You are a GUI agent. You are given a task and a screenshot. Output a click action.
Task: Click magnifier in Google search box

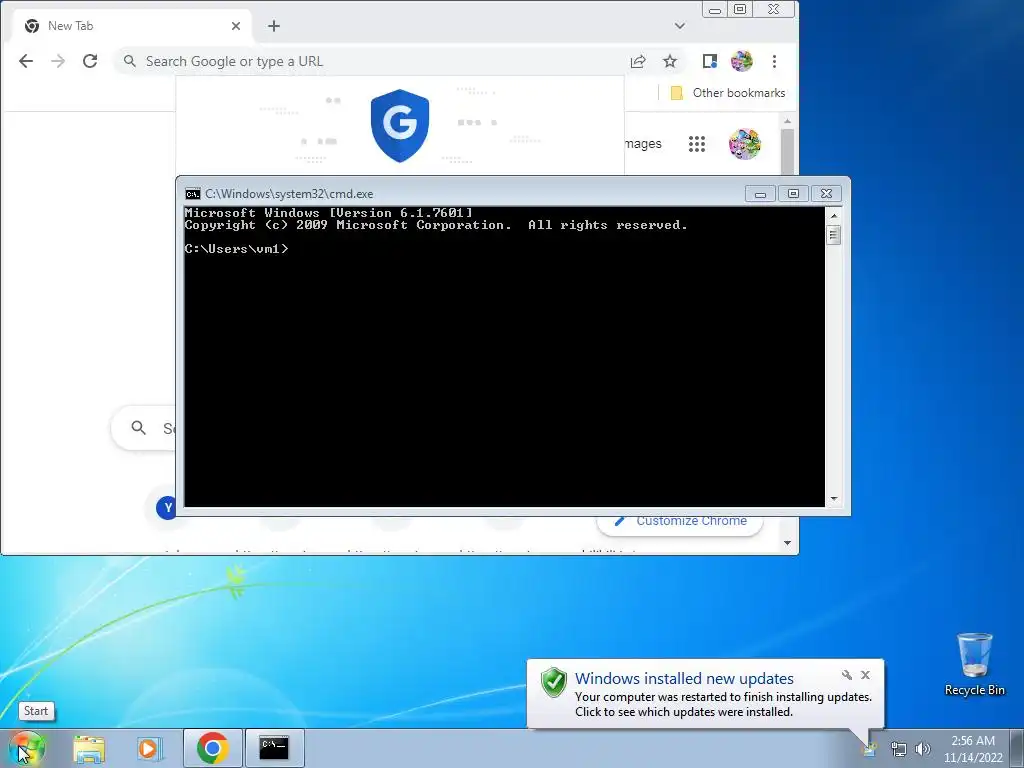(x=138, y=428)
